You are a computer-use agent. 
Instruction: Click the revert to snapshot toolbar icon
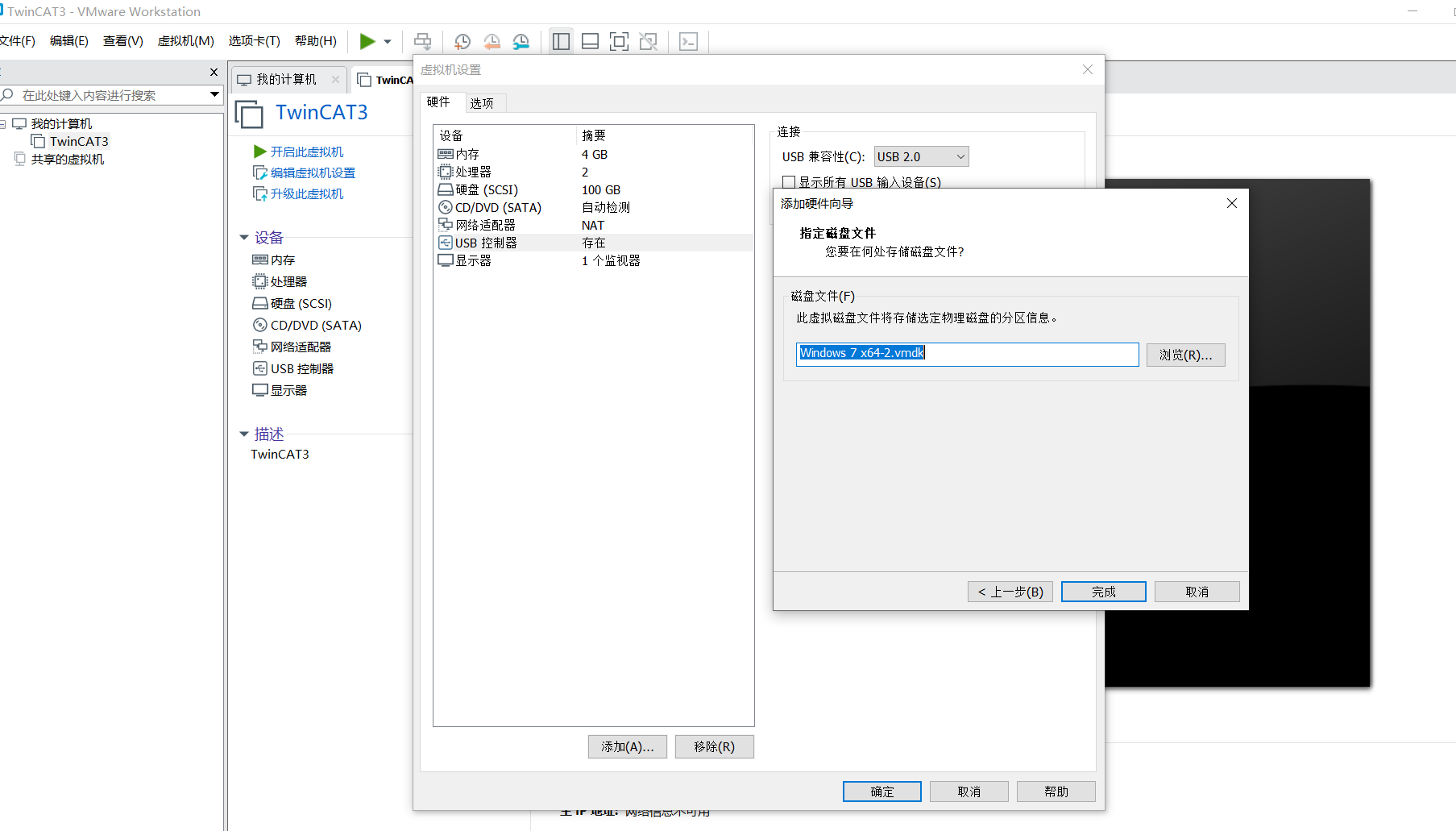(492, 42)
